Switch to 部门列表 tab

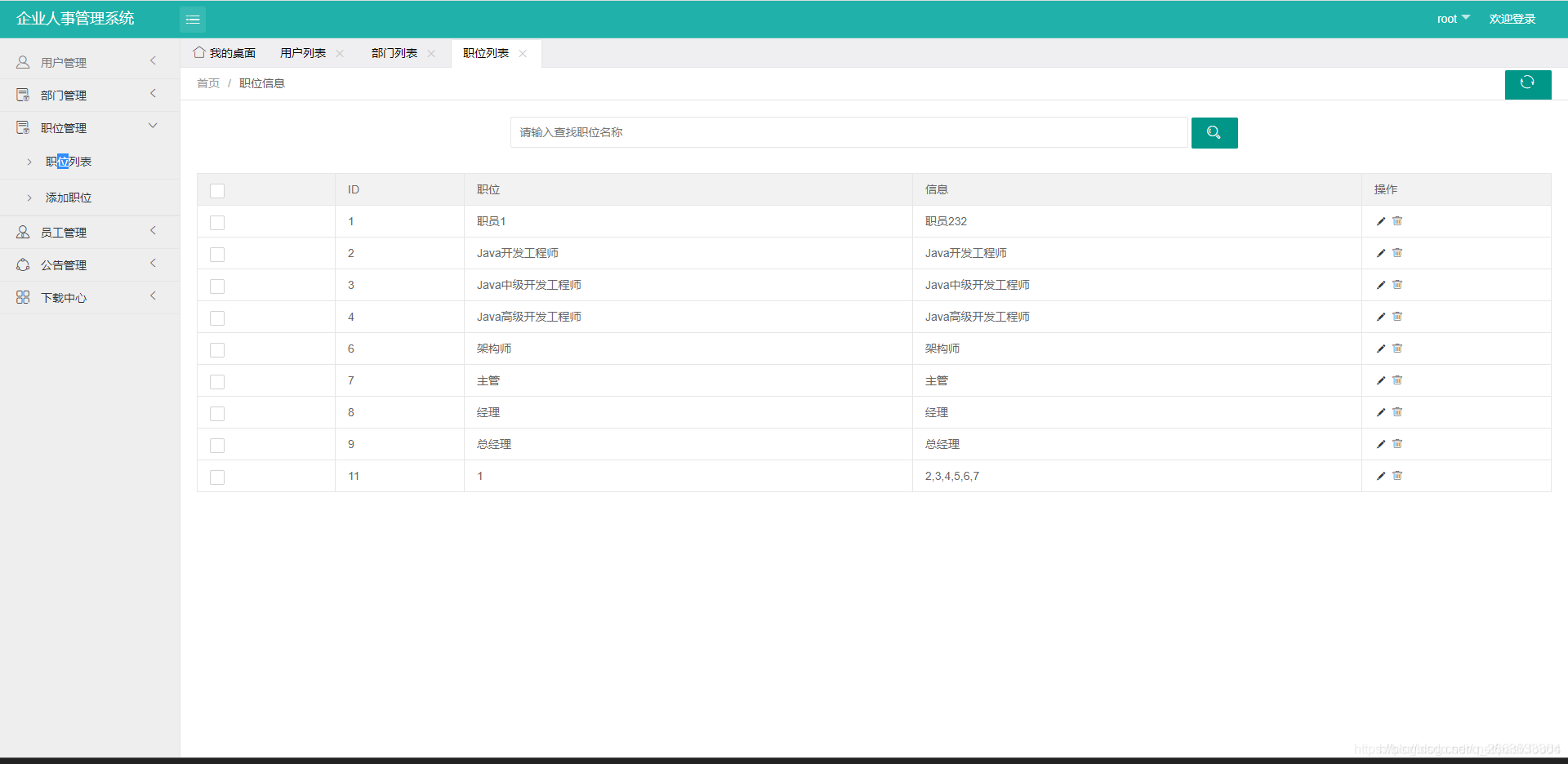(x=394, y=53)
